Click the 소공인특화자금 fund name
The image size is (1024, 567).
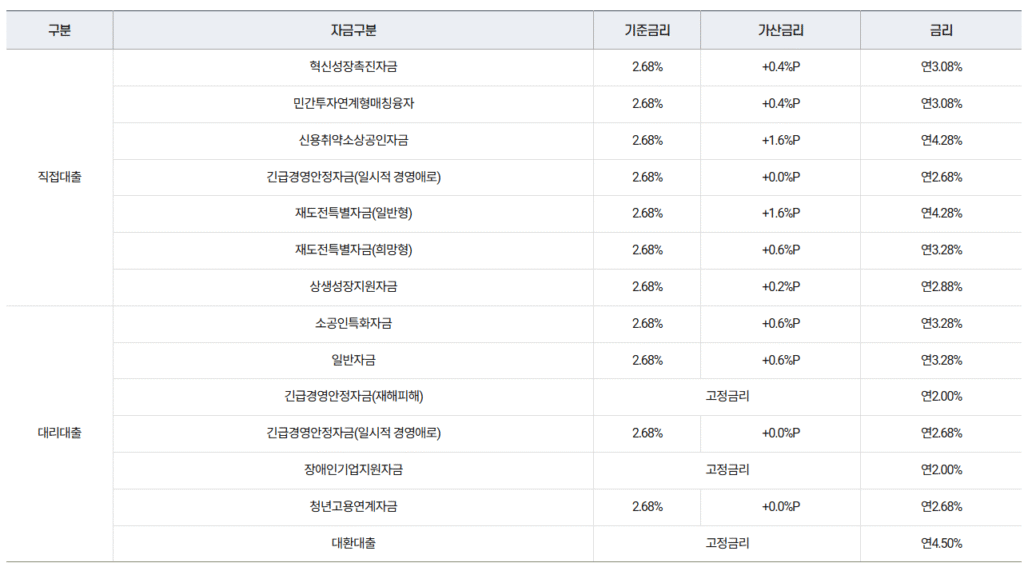pos(353,323)
